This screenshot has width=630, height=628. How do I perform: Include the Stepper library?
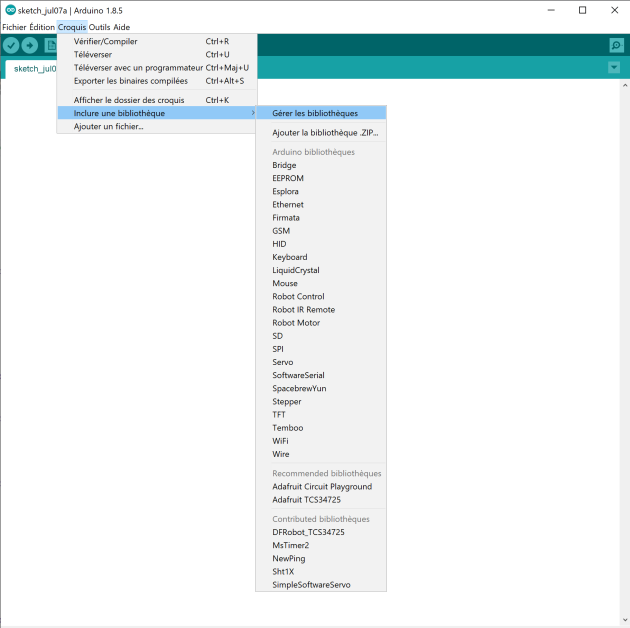(x=321, y=401)
